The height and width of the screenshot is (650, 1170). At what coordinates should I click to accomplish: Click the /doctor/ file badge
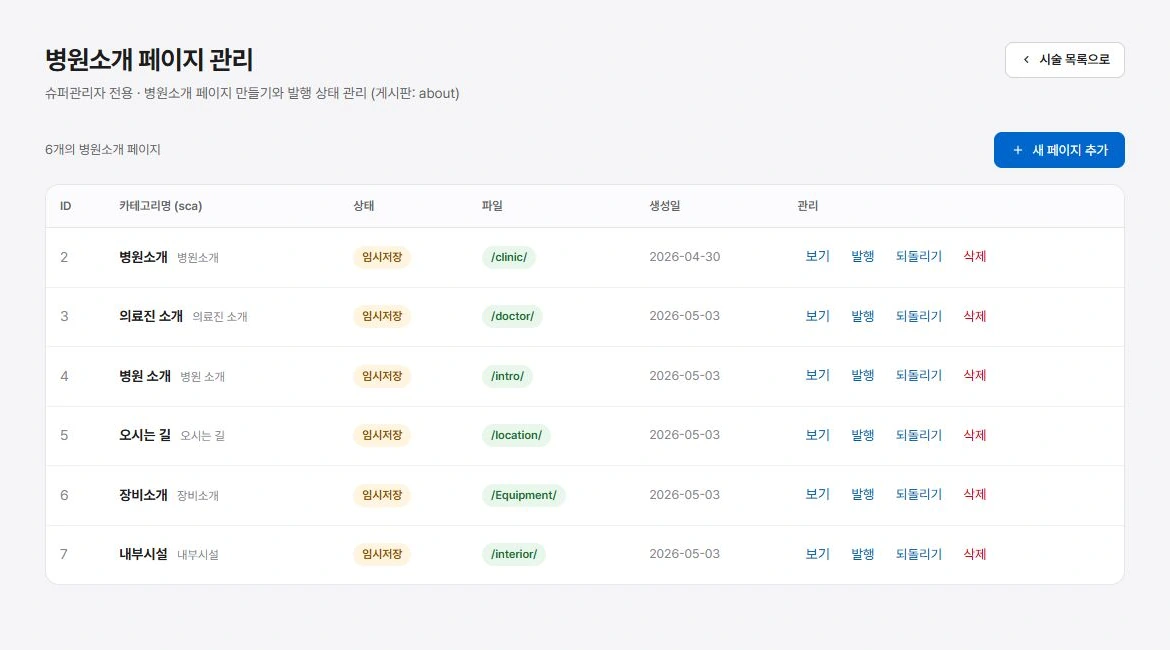tap(512, 316)
